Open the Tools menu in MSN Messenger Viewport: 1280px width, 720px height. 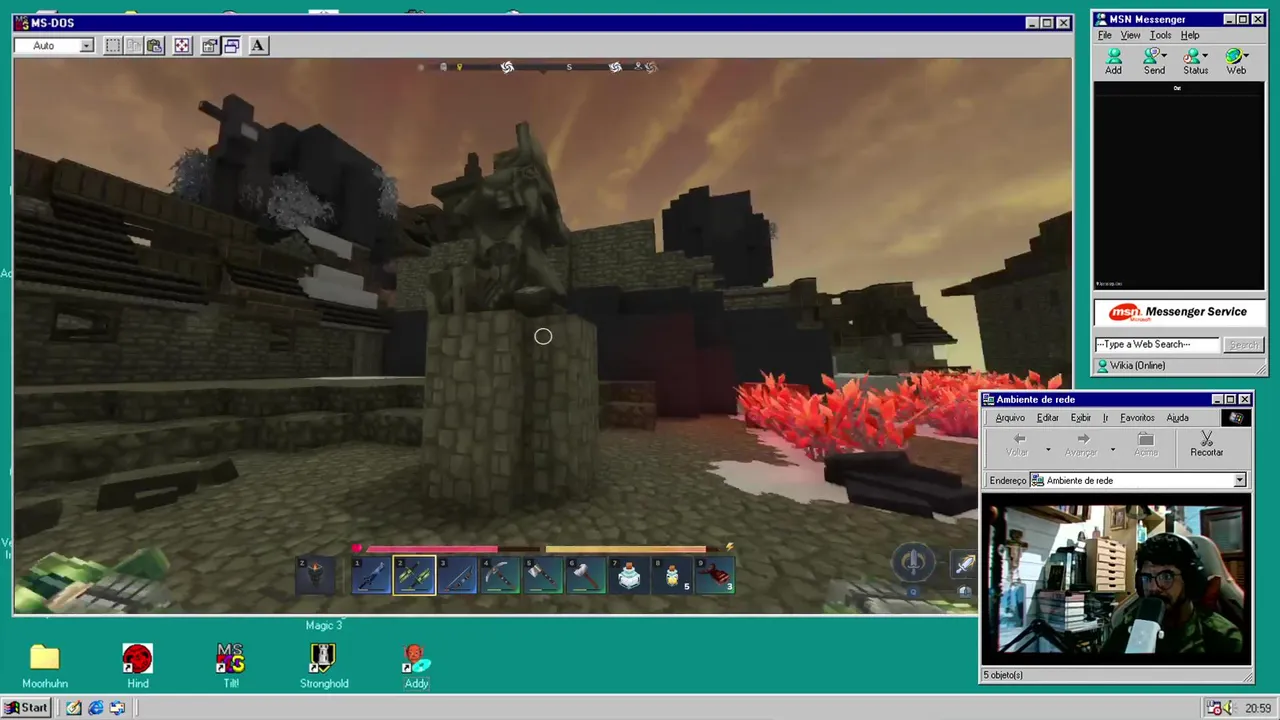(x=1160, y=35)
